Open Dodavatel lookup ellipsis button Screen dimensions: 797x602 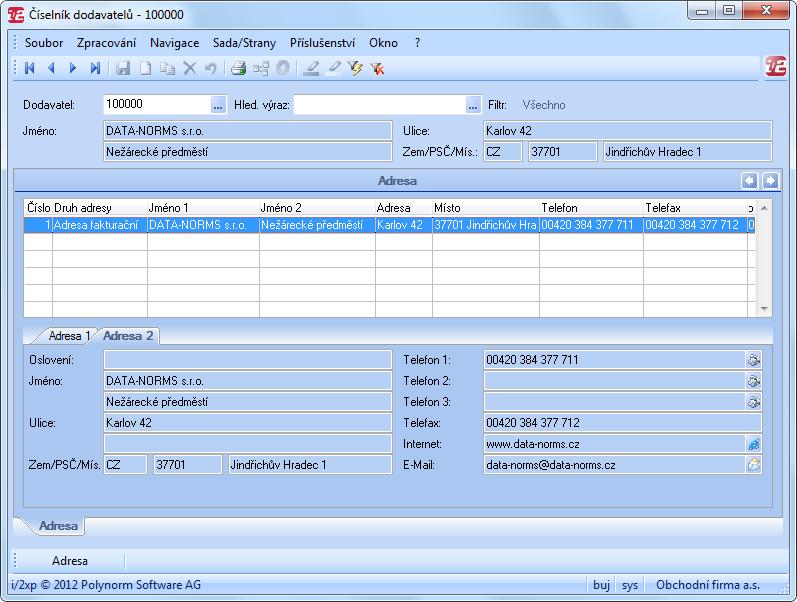pyautogui.click(x=218, y=105)
